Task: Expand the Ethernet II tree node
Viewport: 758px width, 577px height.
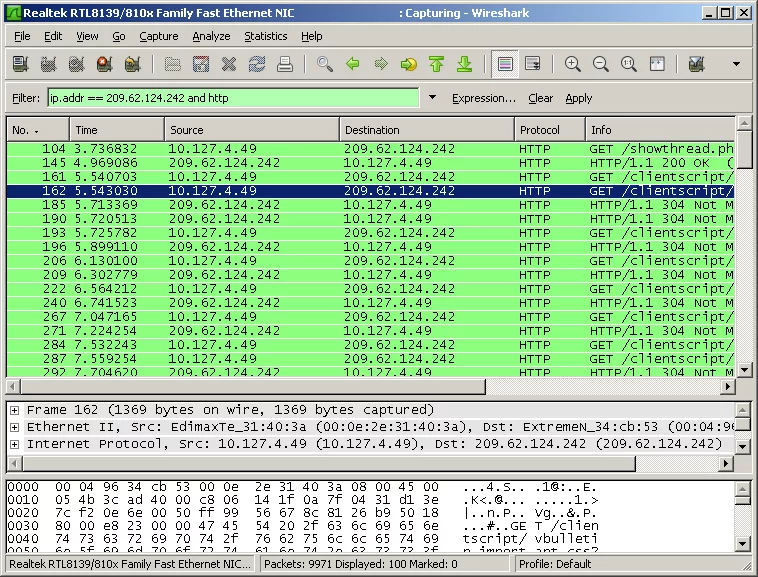Action: pos(15,427)
